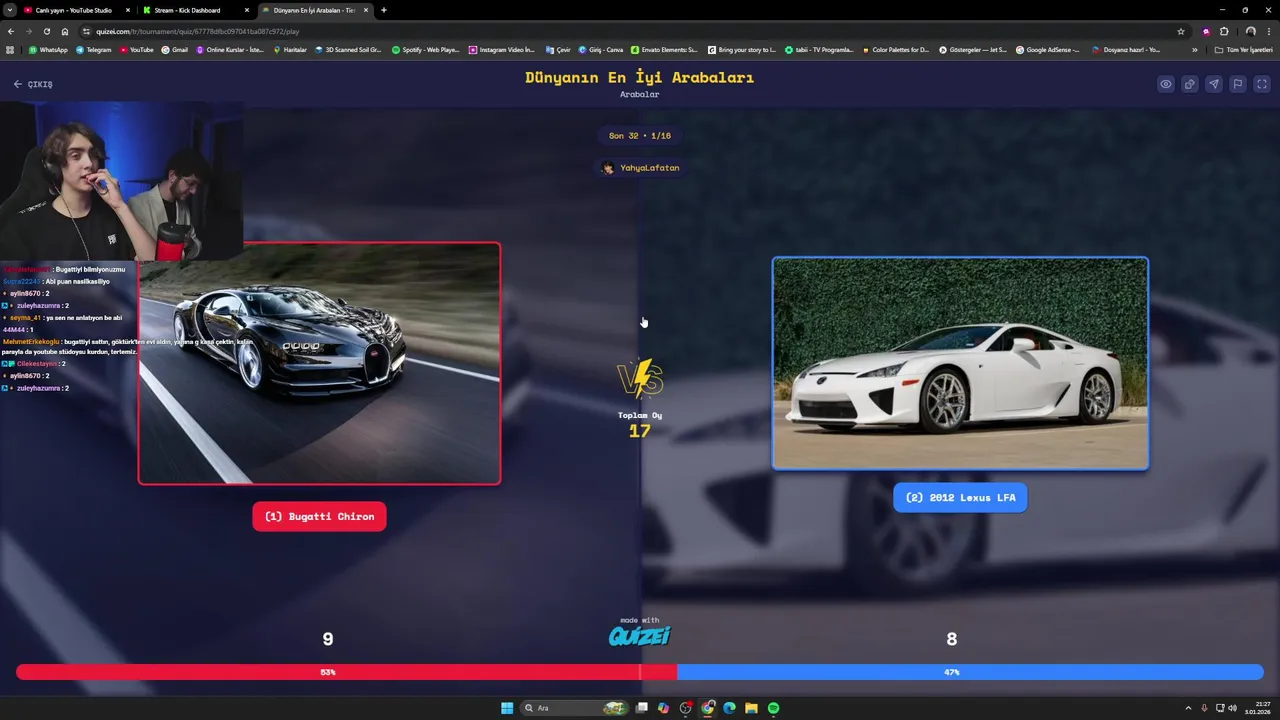Open Chrome three-dot menu
Screen dimensions: 1280x720
pyautogui.click(x=1269, y=31)
